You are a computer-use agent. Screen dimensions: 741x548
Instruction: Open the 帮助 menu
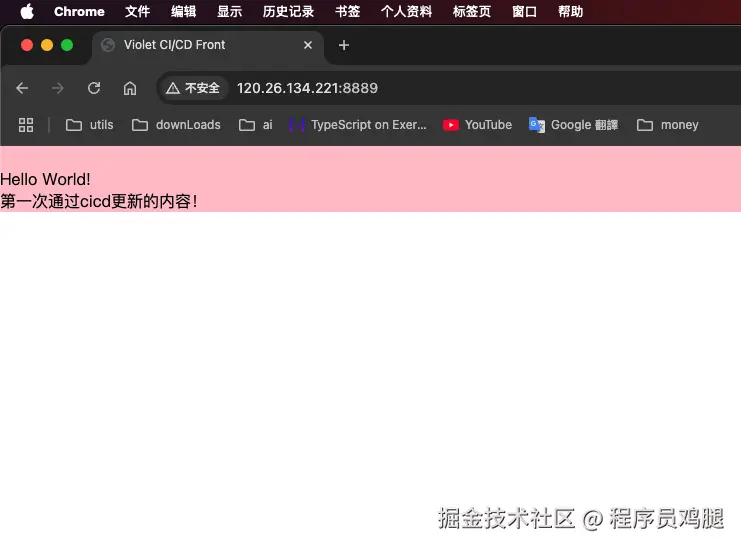coord(570,11)
